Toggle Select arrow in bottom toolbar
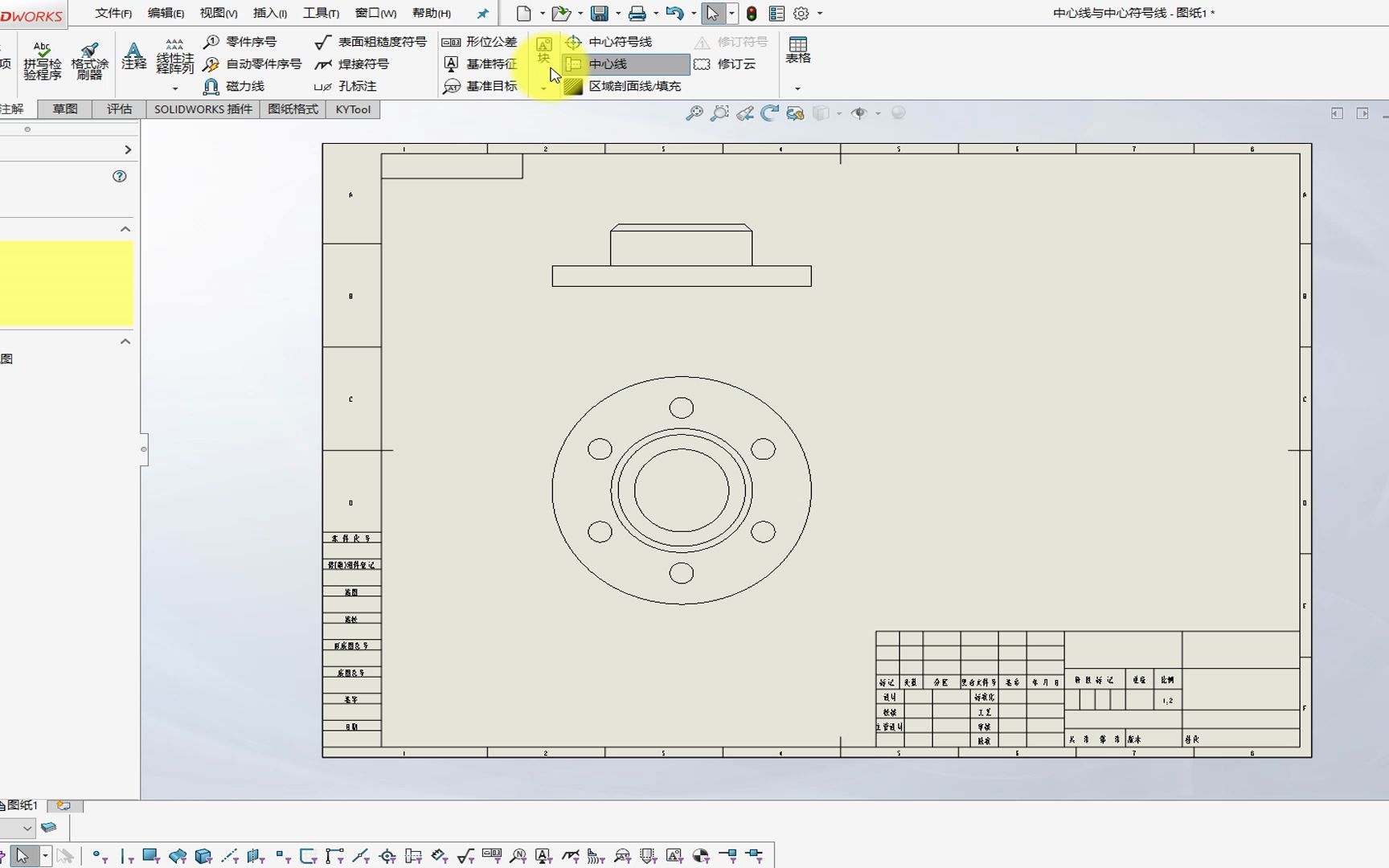Viewport: 1389px width, 868px height. pyautogui.click(x=23, y=856)
